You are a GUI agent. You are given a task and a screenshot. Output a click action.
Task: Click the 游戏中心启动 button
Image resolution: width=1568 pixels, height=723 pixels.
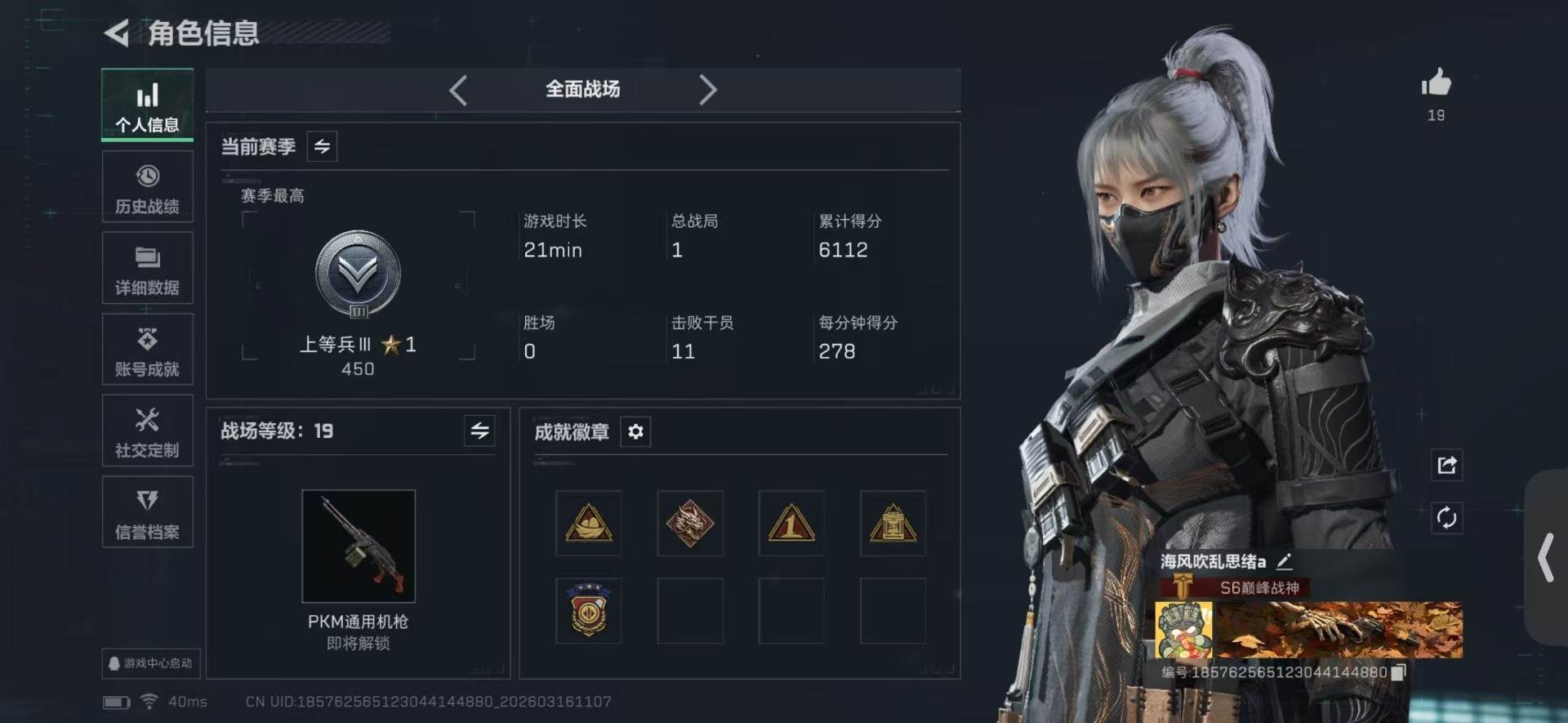tap(151, 663)
